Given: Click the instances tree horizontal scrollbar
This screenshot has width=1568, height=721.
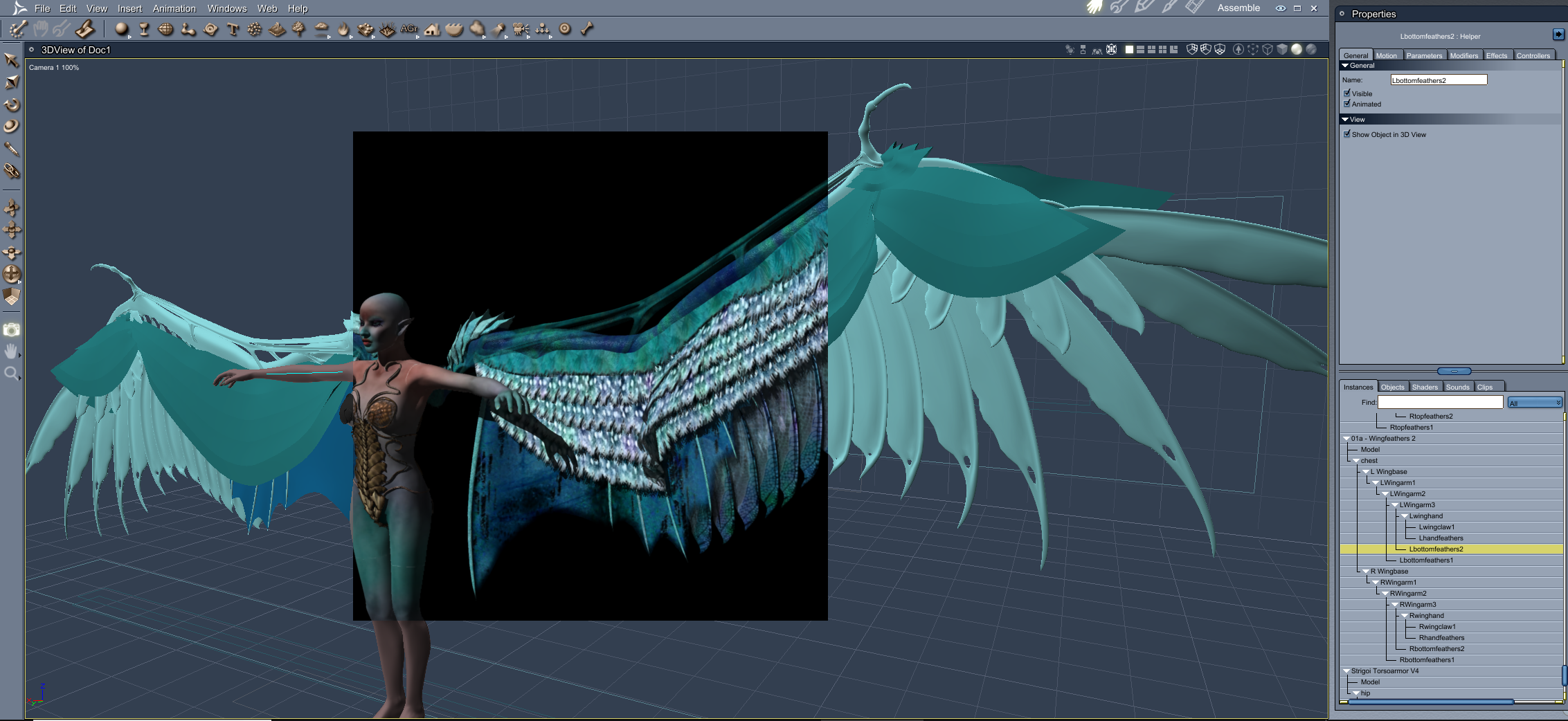Looking at the screenshot, I should [1431, 702].
